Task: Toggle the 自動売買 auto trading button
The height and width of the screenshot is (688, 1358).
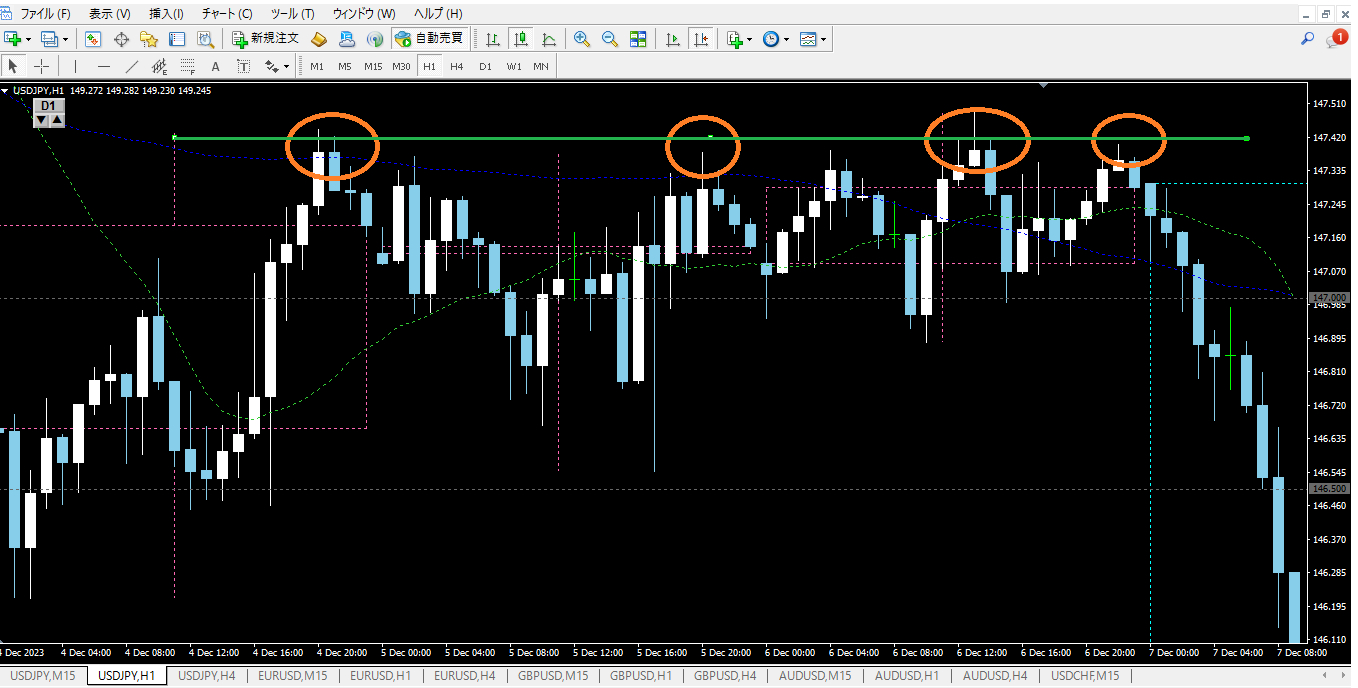Action: coord(429,39)
